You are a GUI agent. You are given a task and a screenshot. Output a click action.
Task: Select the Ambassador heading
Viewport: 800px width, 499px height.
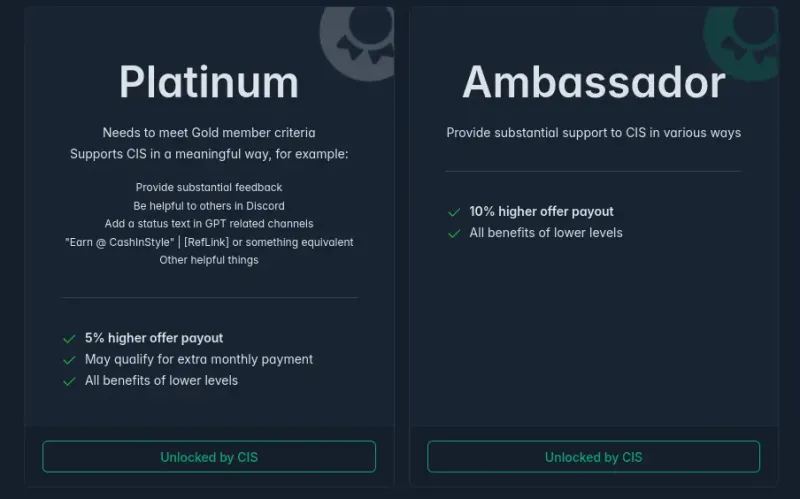click(593, 82)
